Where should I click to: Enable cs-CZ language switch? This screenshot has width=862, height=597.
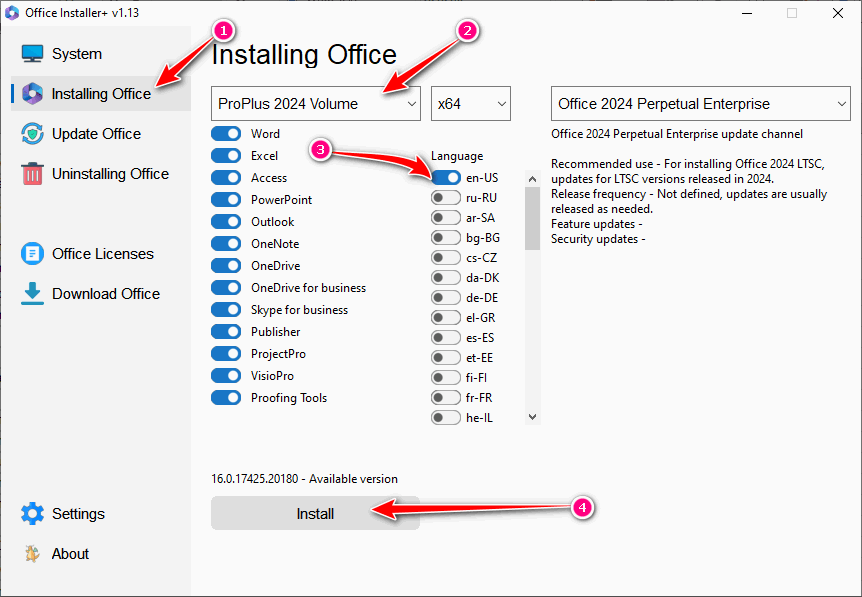[x=446, y=257]
